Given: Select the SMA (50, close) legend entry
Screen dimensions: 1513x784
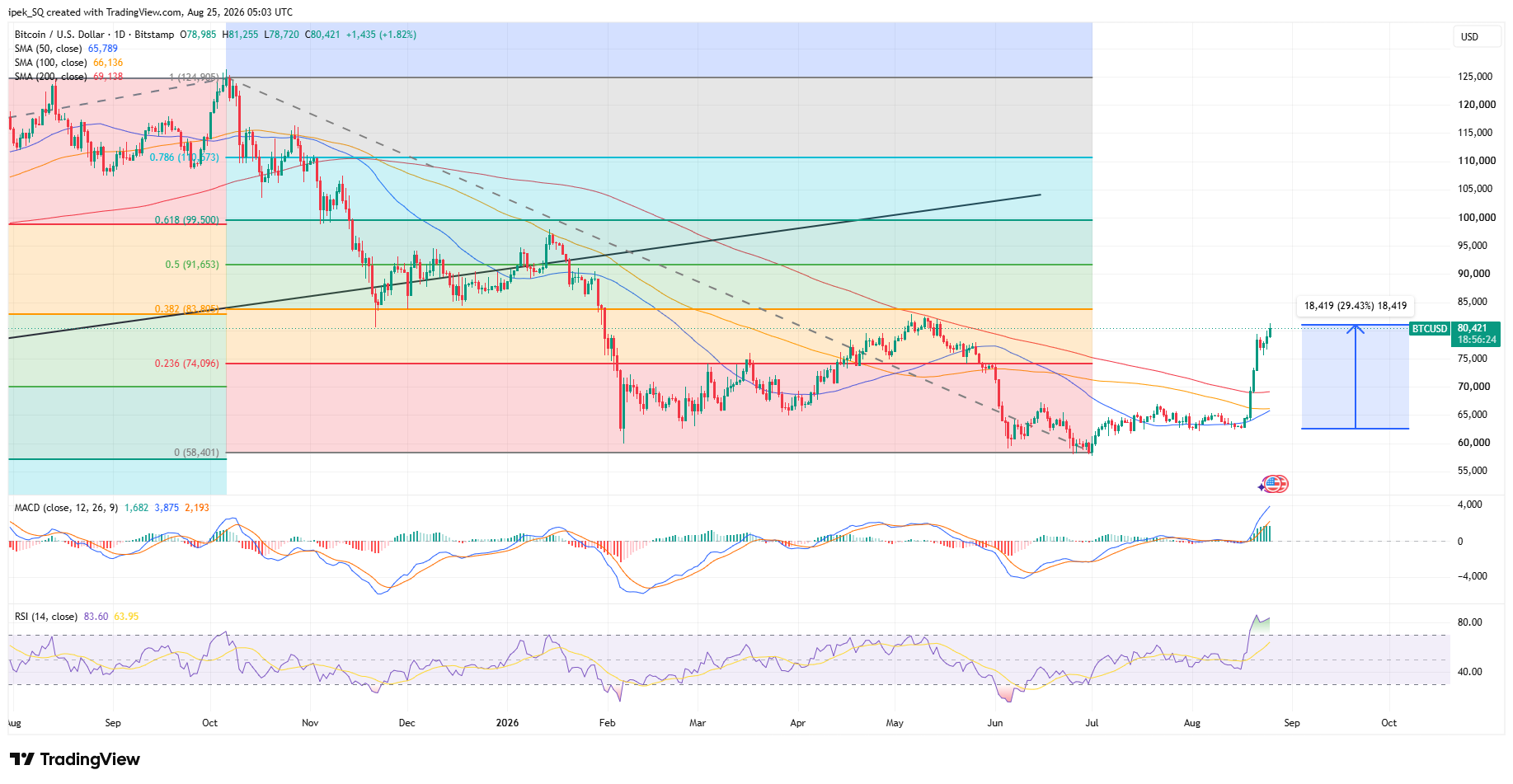Looking at the screenshot, I should 50,49.
